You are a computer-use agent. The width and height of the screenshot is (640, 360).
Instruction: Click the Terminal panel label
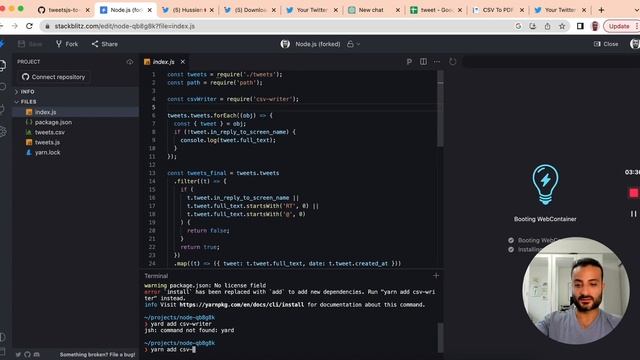click(x=156, y=276)
